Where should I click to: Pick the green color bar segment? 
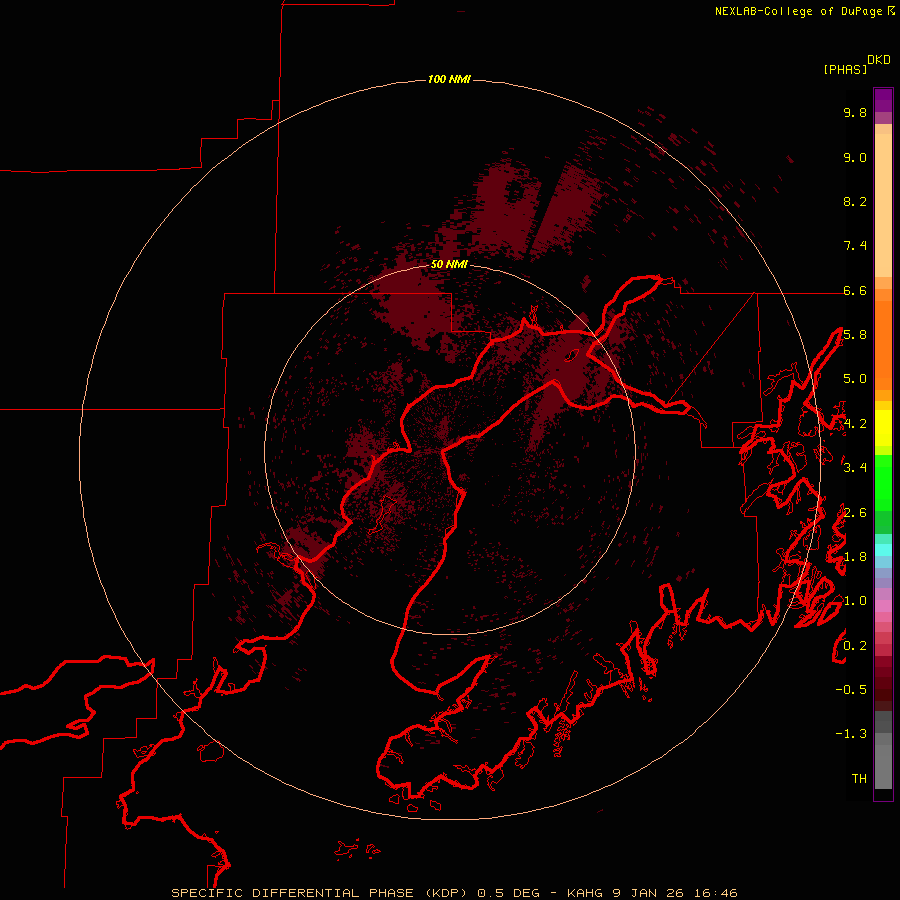click(x=883, y=483)
